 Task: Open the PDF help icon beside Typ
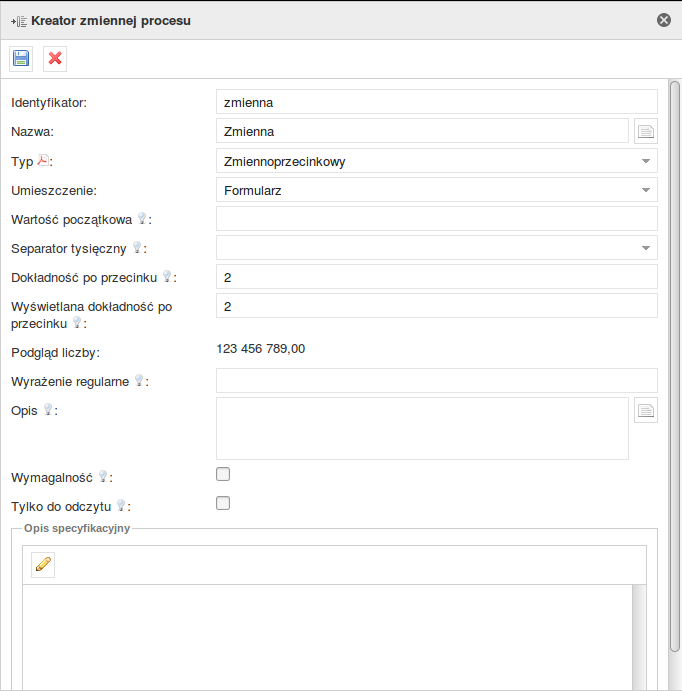point(43,160)
